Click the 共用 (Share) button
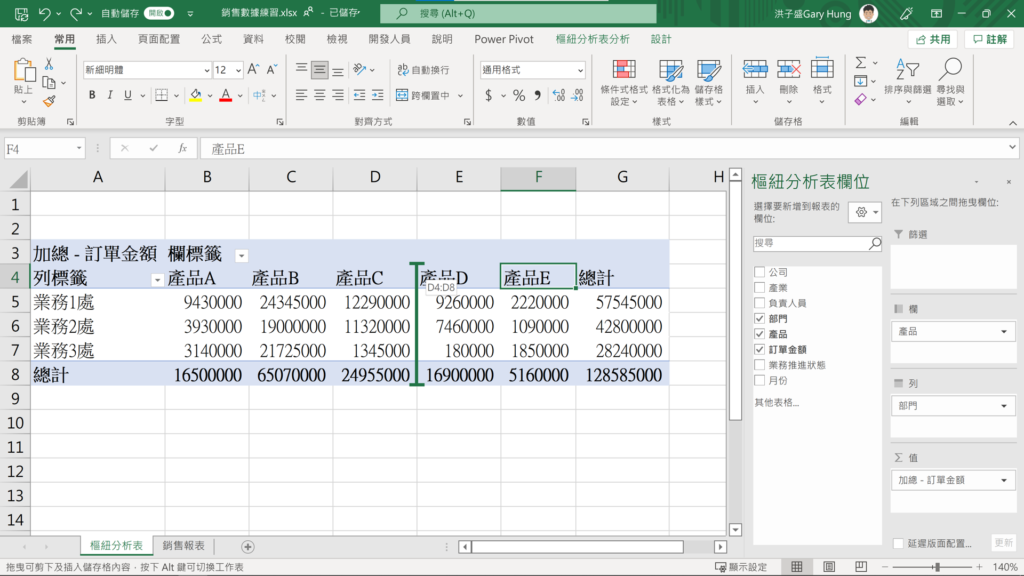This screenshot has height=576, width=1024. coord(933,40)
